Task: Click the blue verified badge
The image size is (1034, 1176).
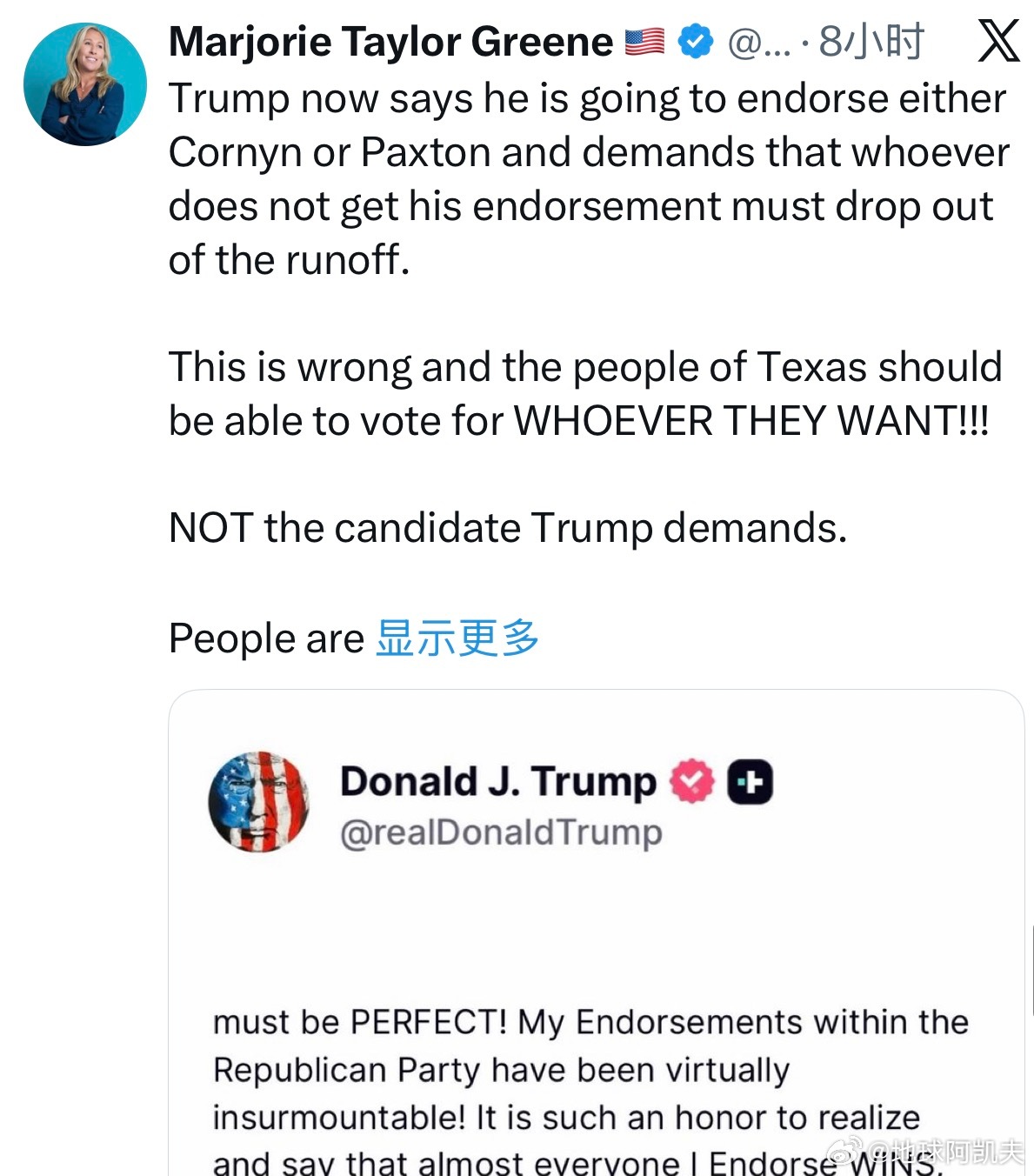Action: click(x=695, y=41)
